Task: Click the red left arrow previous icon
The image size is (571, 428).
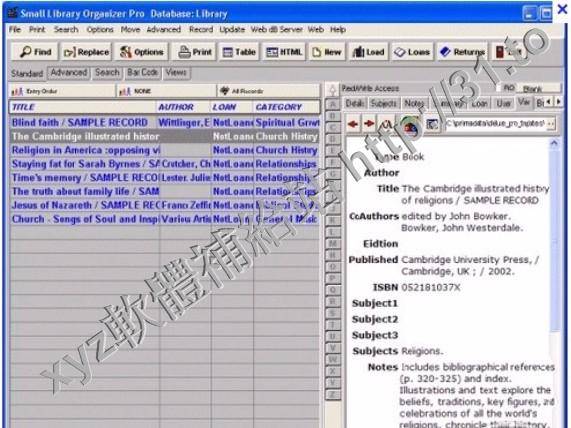Action: [352, 124]
